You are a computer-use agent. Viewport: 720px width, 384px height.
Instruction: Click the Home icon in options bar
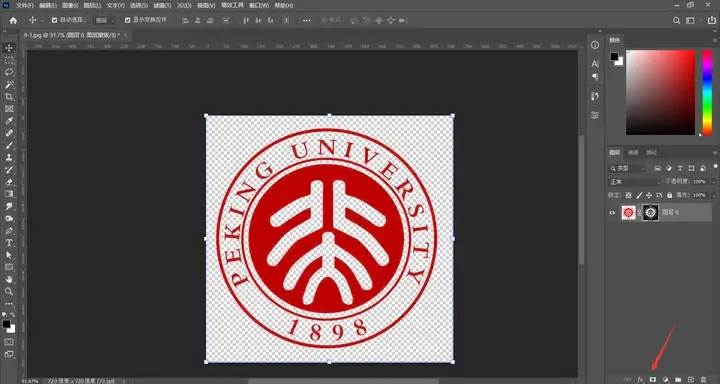tap(13, 20)
